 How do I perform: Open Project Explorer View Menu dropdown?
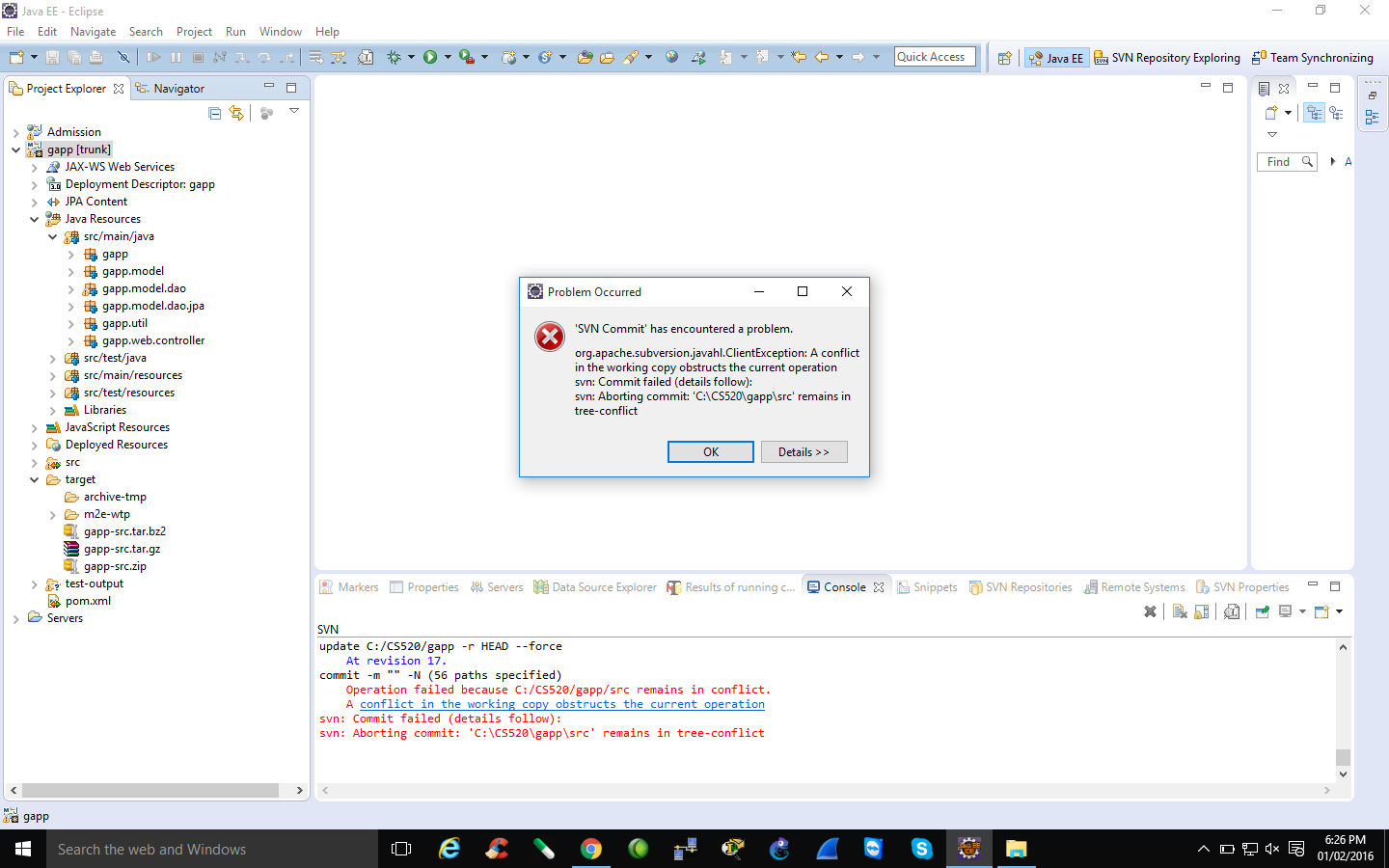coord(294,112)
